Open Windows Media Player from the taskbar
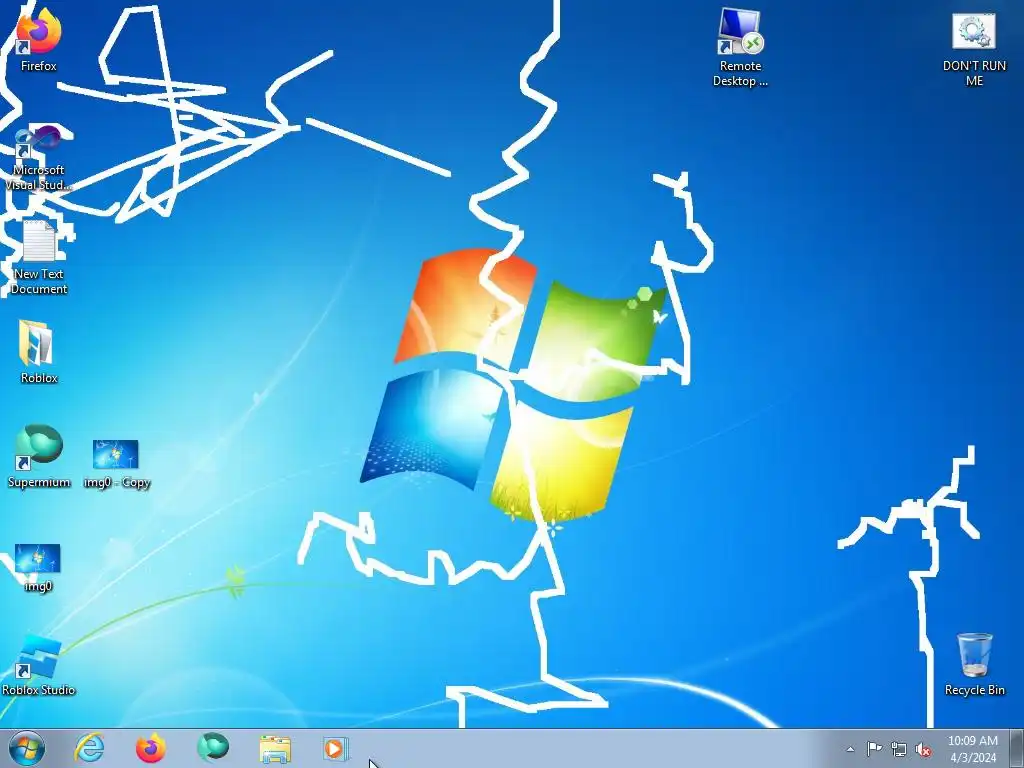The height and width of the screenshot is (768, 1024). tap(336, 748)
